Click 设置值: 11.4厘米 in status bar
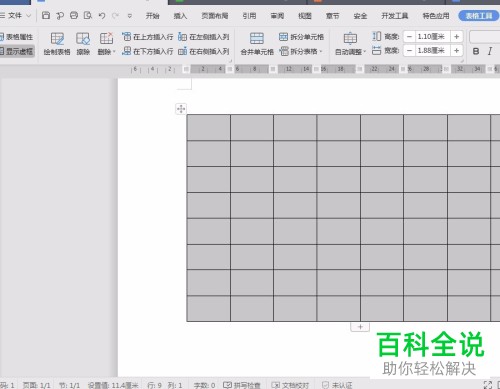Image resolution: width=500 pixels, height=389 pixels. (113, 385)
